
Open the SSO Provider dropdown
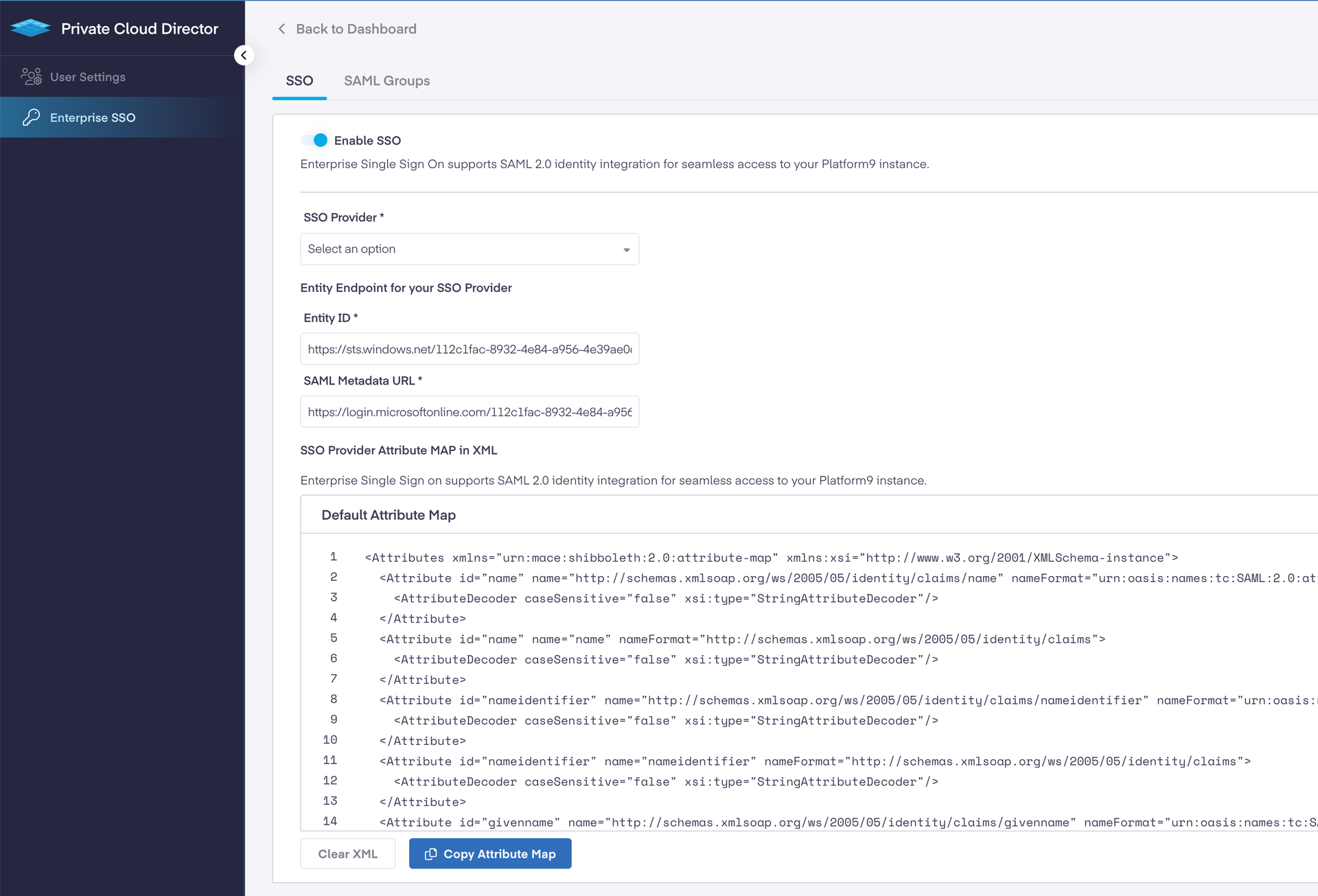[x=460, y=249]
